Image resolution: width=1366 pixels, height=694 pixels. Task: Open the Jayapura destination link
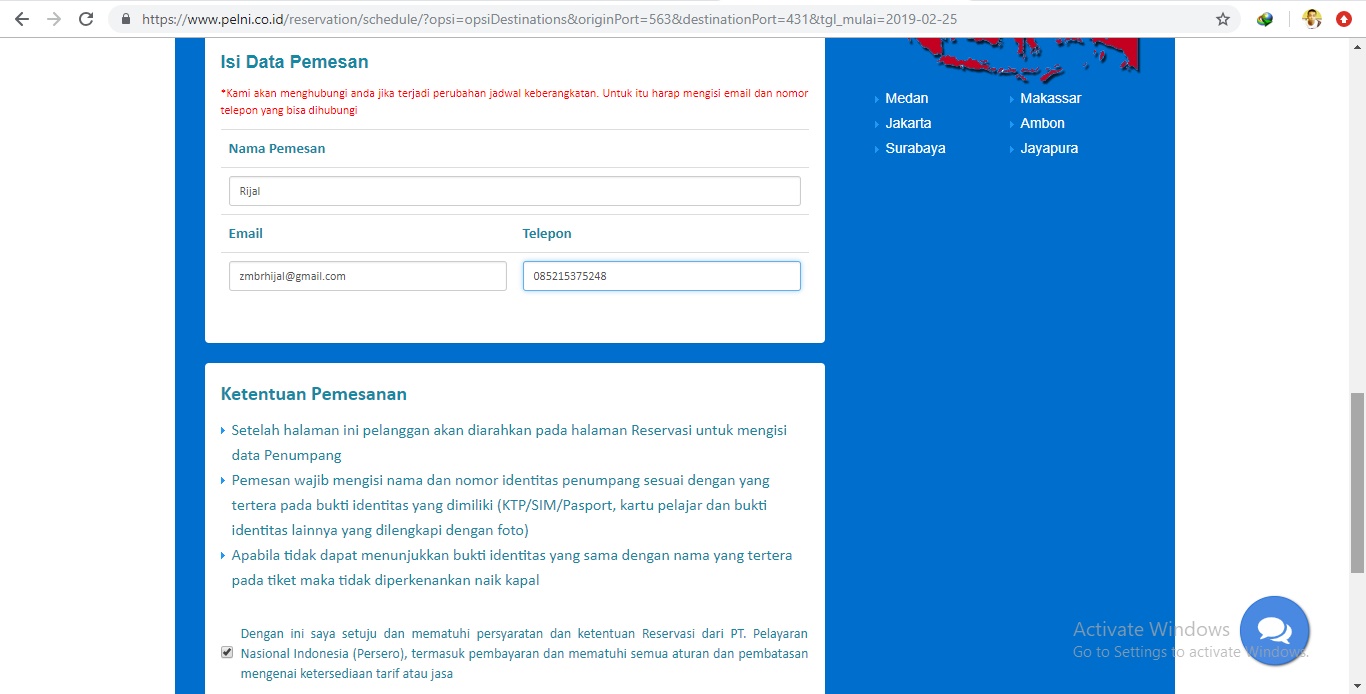click(x=1048, y=148)
